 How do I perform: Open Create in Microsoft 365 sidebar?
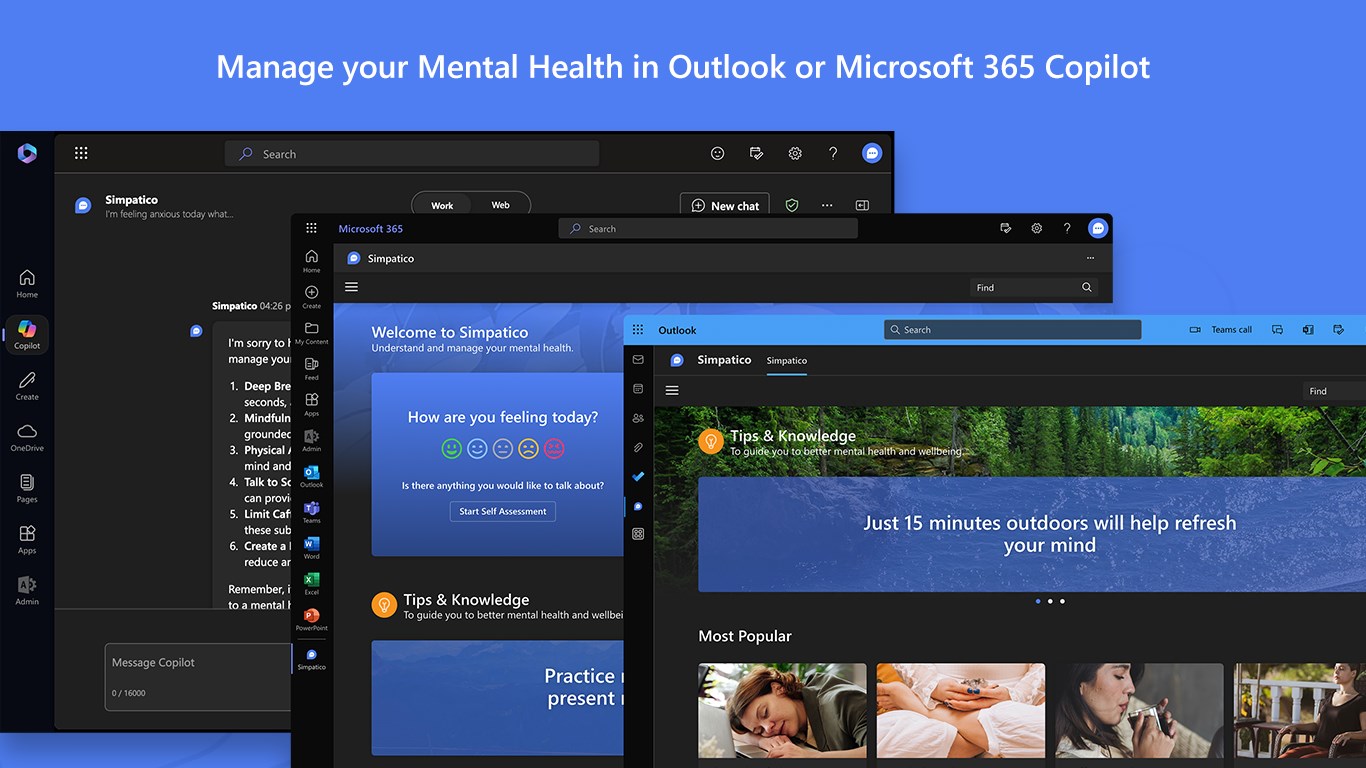pyautogui.click(x=312, y=297)
